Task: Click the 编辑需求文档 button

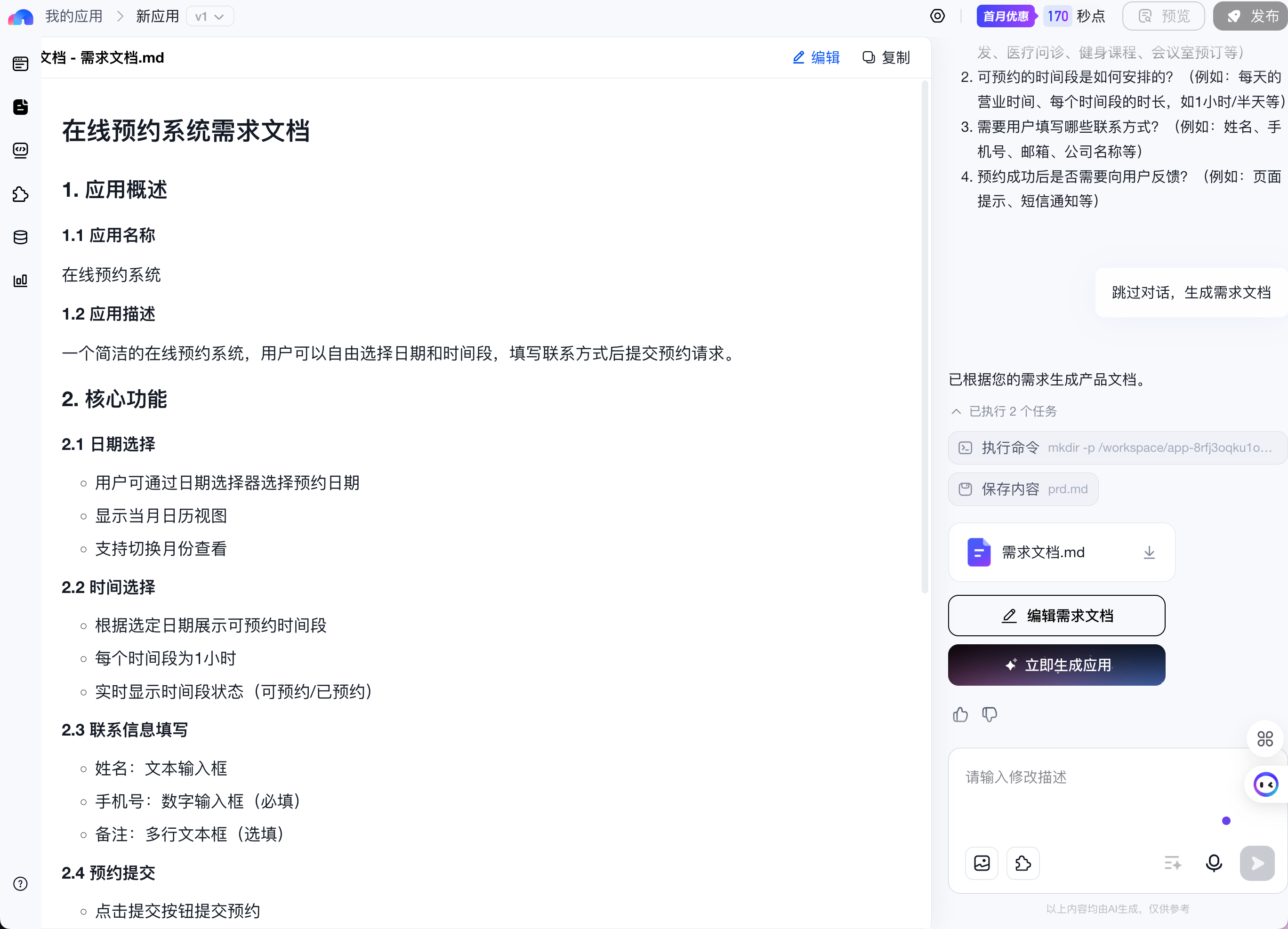Action: (1056, 616)
